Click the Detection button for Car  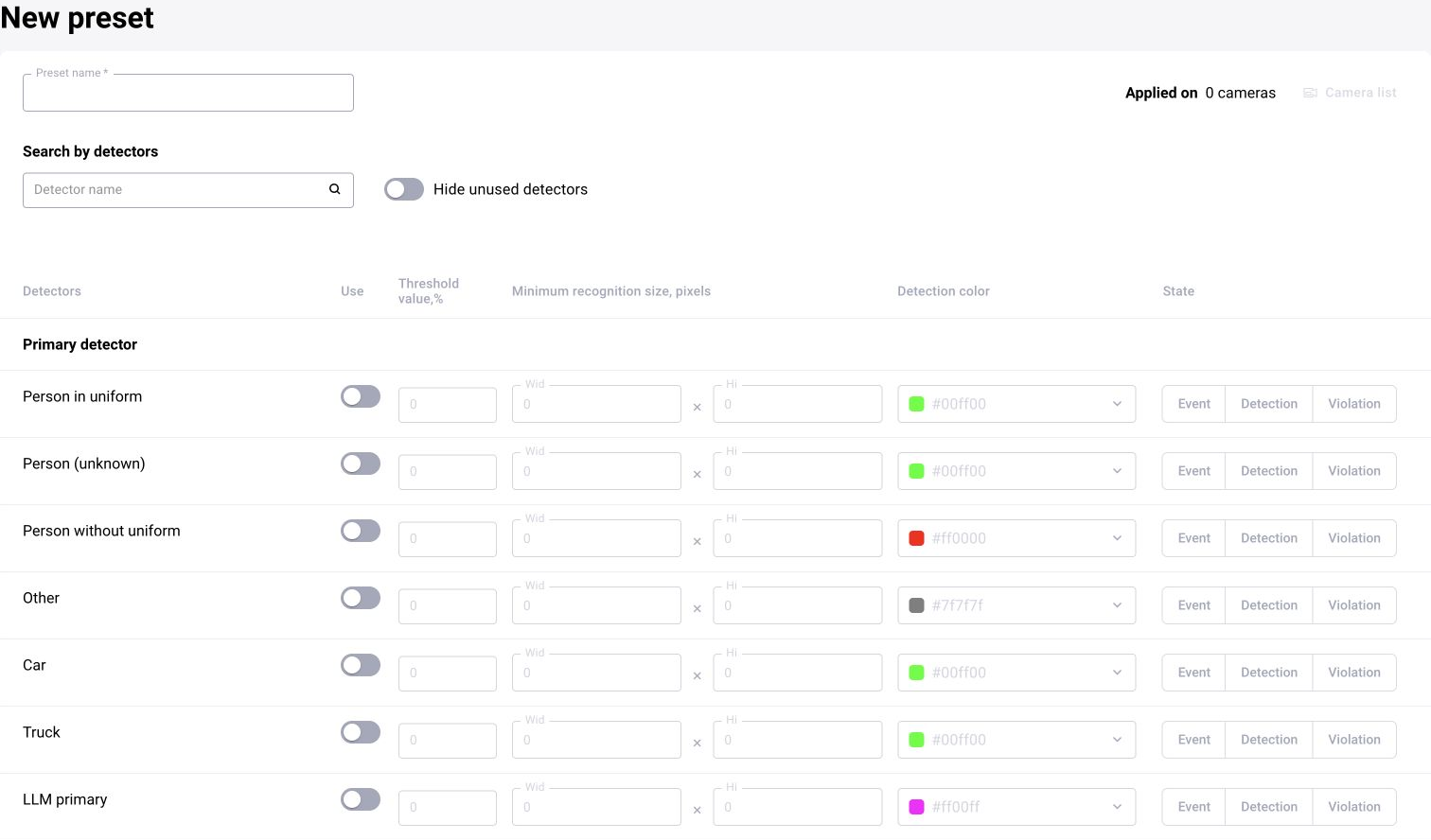1269,673
